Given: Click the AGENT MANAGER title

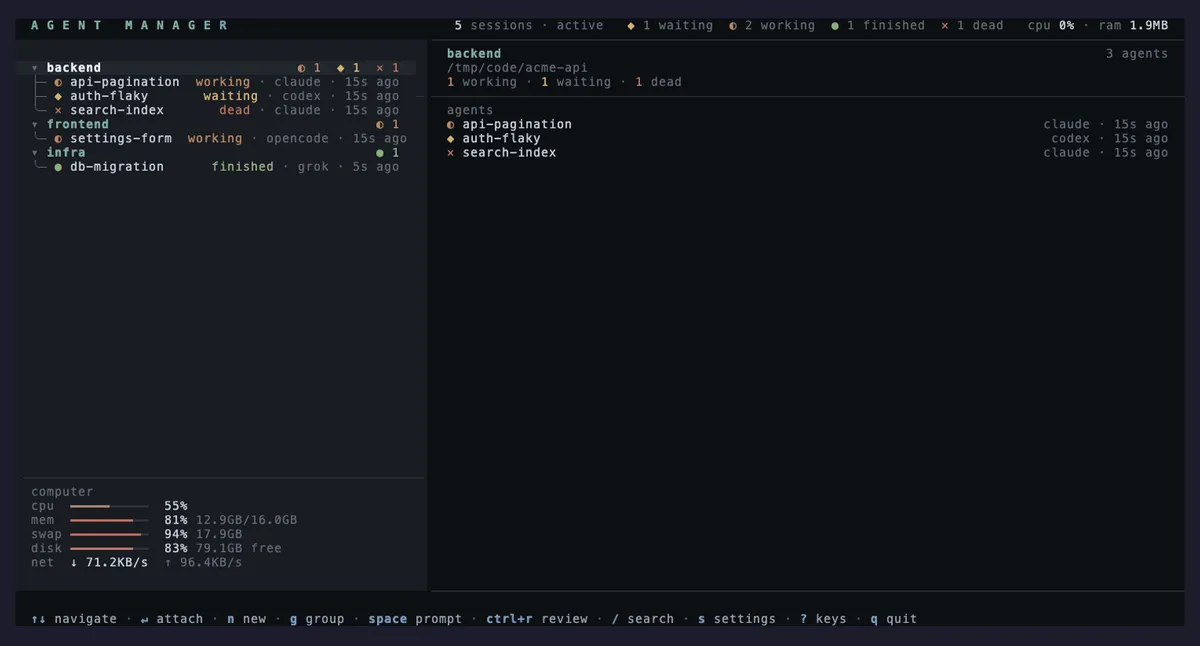Looking at the screenshot, I should click(x=129, y=25).
